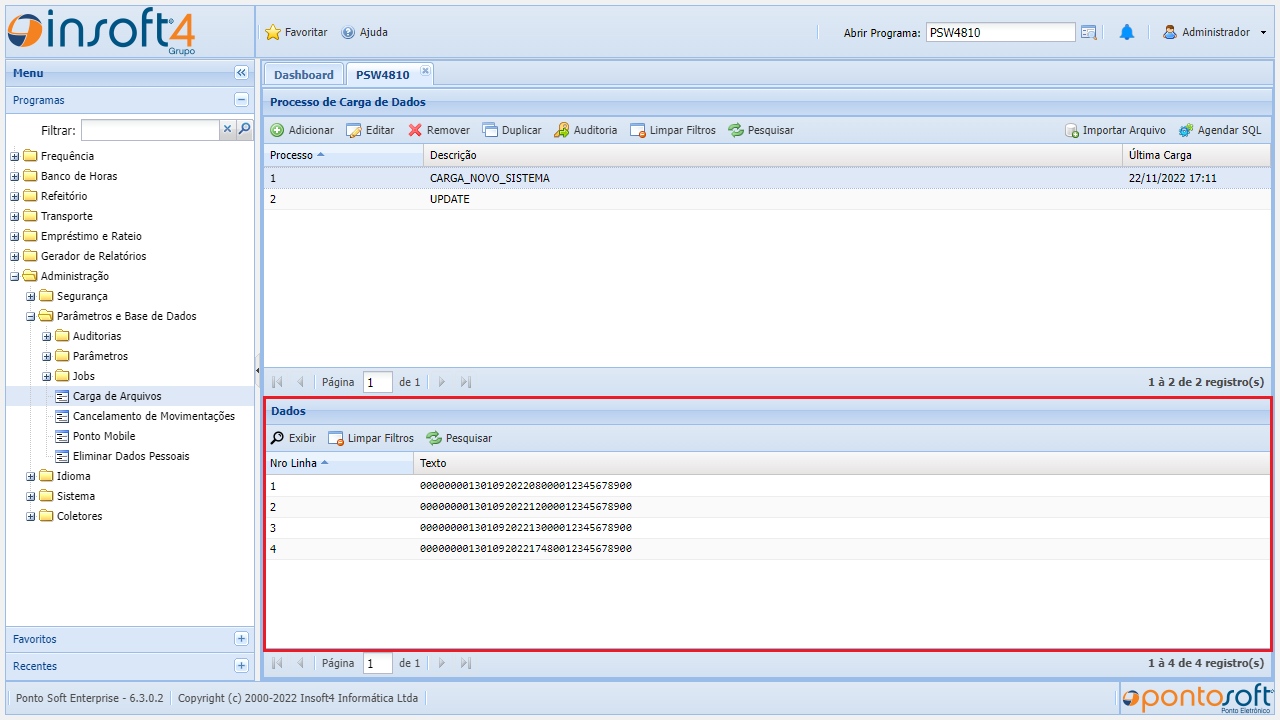Select Ponto Mobile in the tree

(104, 436)
